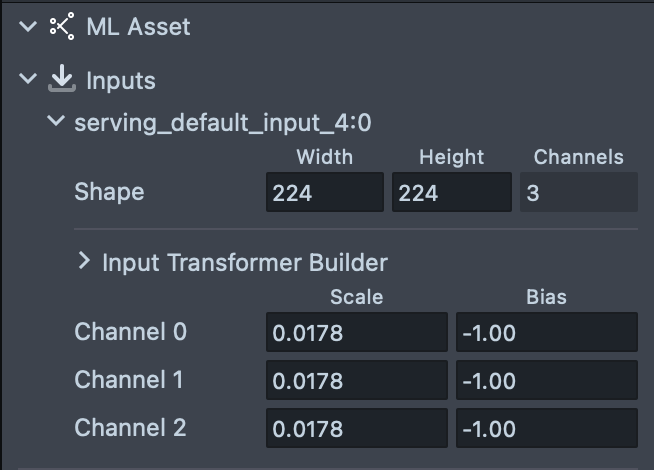
Task: Collapse the Inputs section chevron
Action: (27, 79)
